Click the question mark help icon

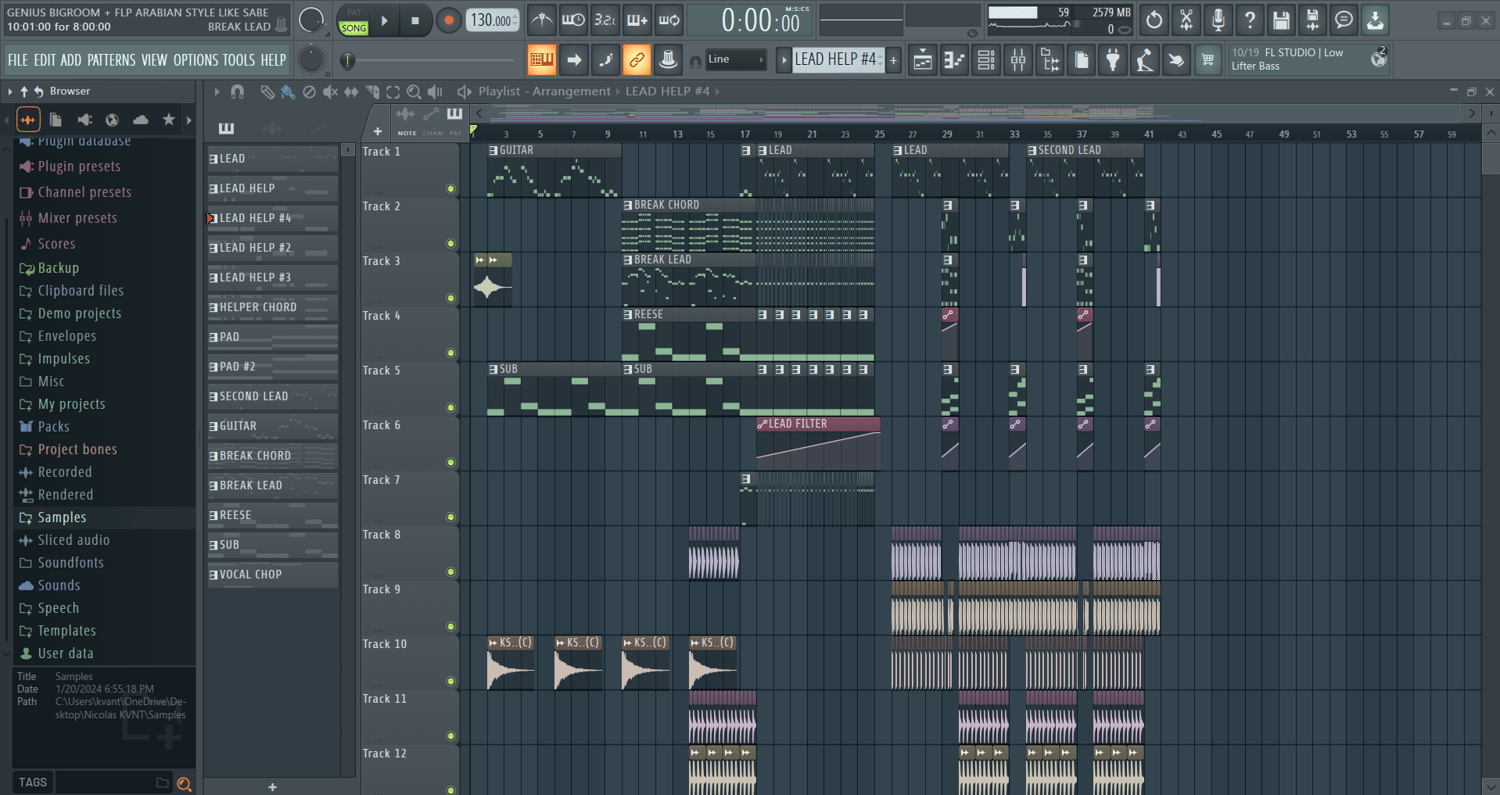[x=1250, y=19]
